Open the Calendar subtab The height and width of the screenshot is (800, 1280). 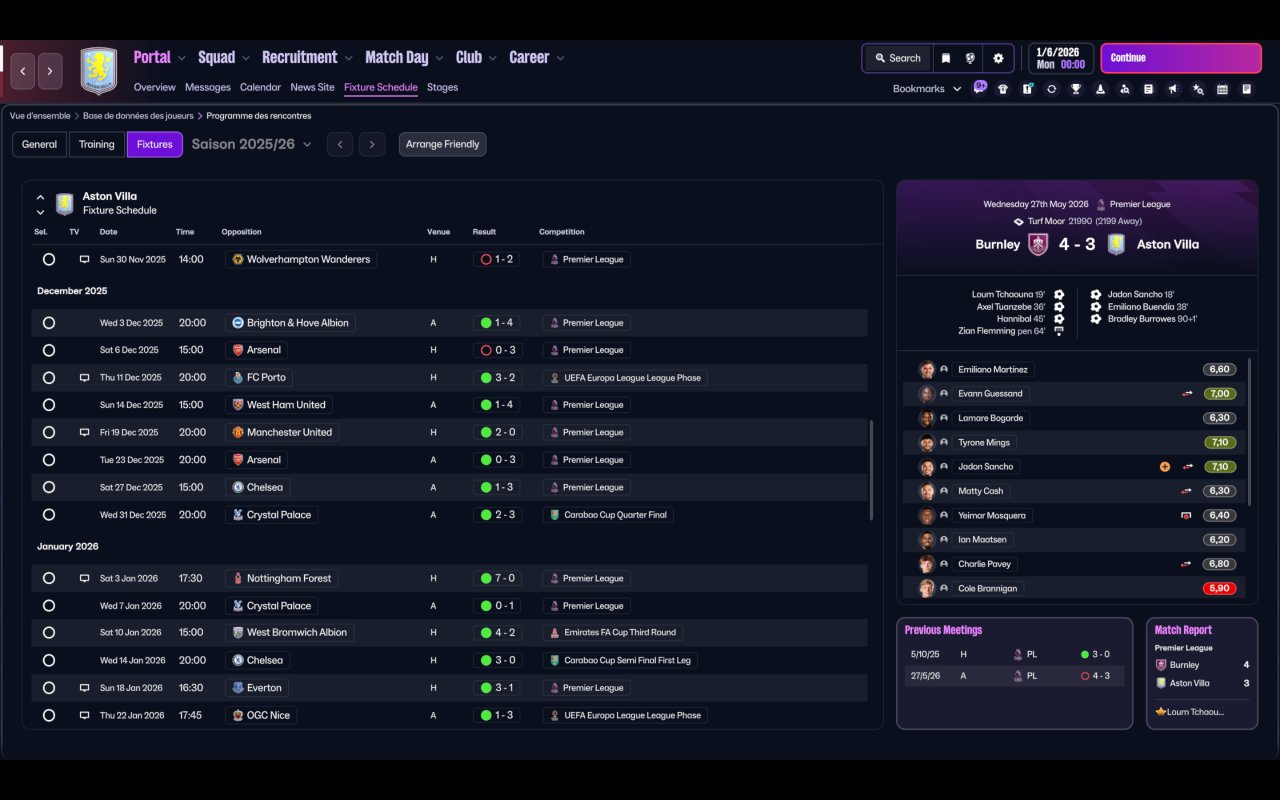[x=260, y=87]
